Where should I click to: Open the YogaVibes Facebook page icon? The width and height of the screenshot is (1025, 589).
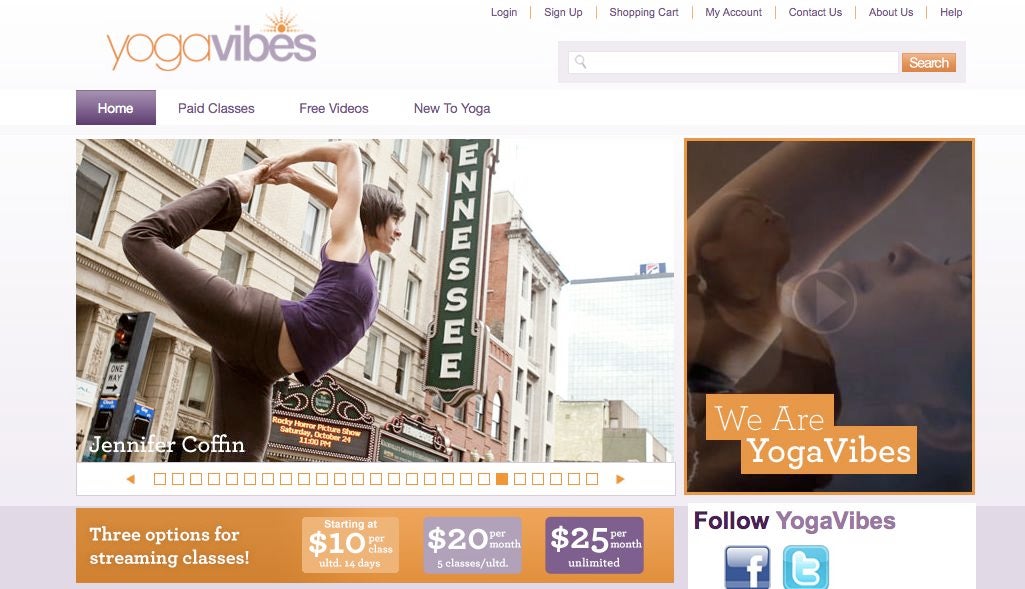coord(747,567)
